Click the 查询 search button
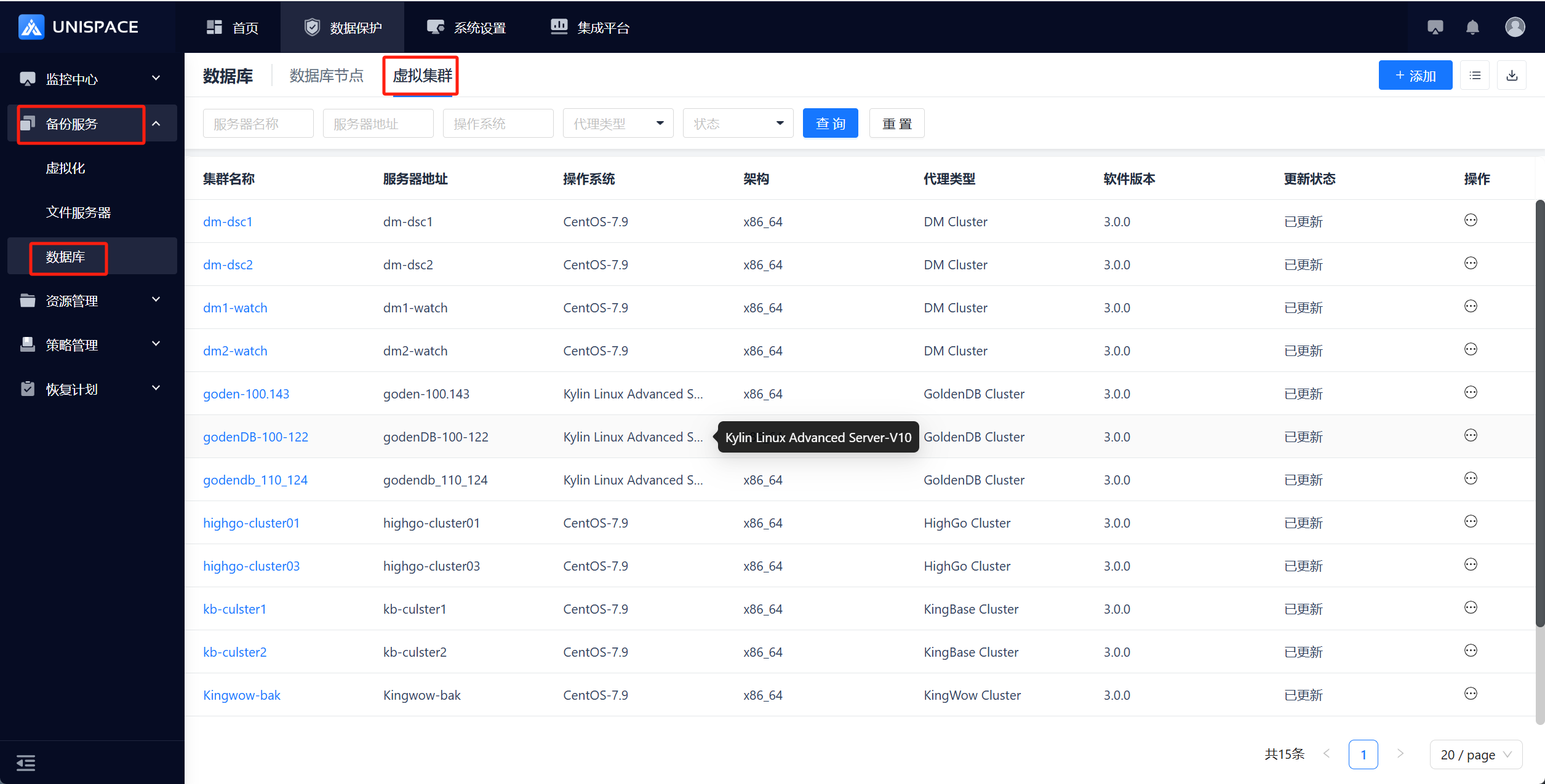1545x784 pixels. click(x=830, y=124)
